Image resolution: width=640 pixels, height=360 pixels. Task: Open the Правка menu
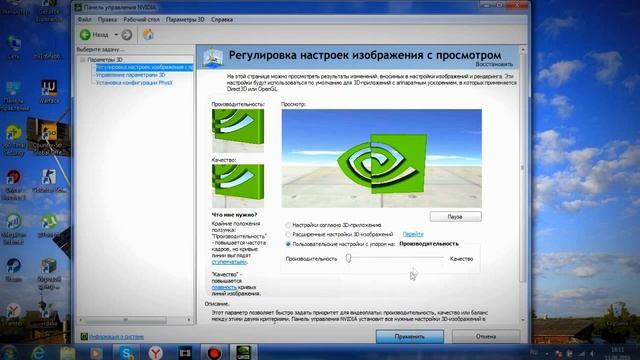pos(107,19)
